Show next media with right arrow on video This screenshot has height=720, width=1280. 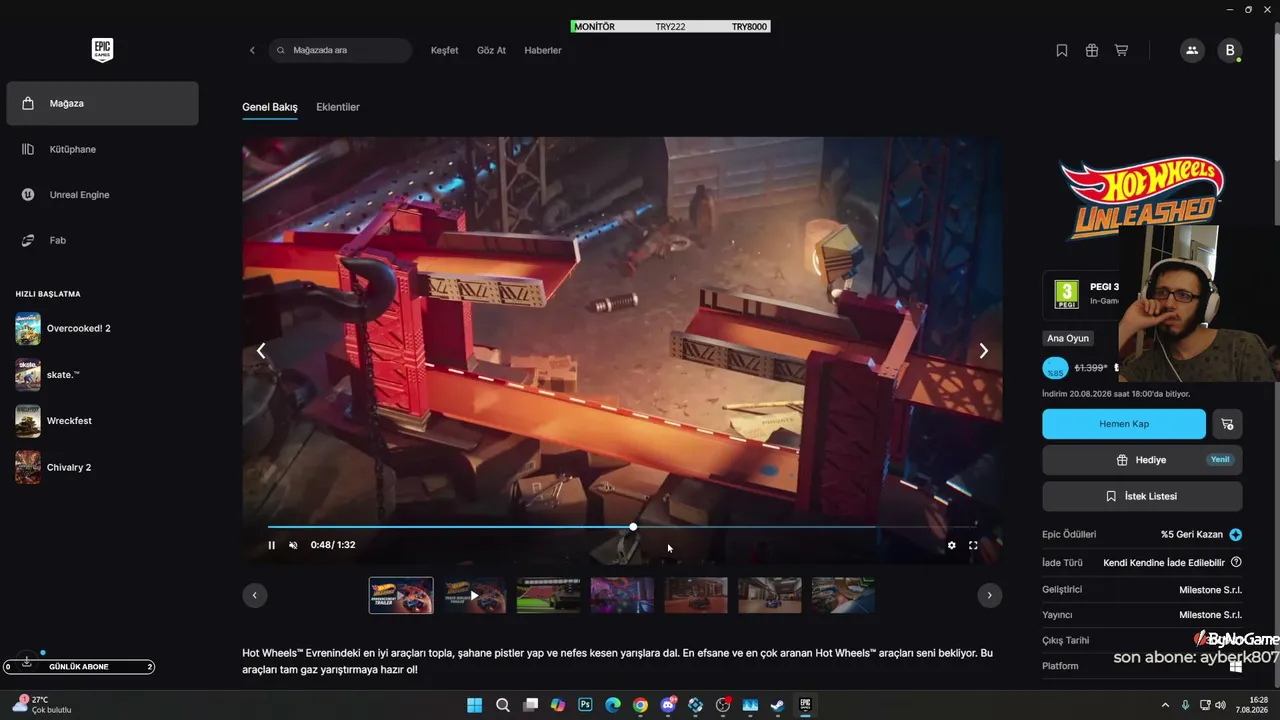[x=983, y=350]
